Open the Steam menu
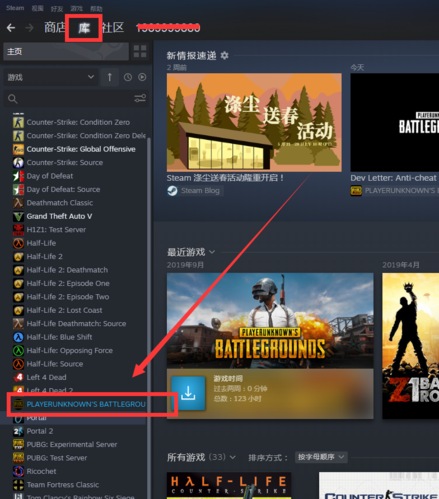Viewport: 439px width, 499px height. coord(15,8)
